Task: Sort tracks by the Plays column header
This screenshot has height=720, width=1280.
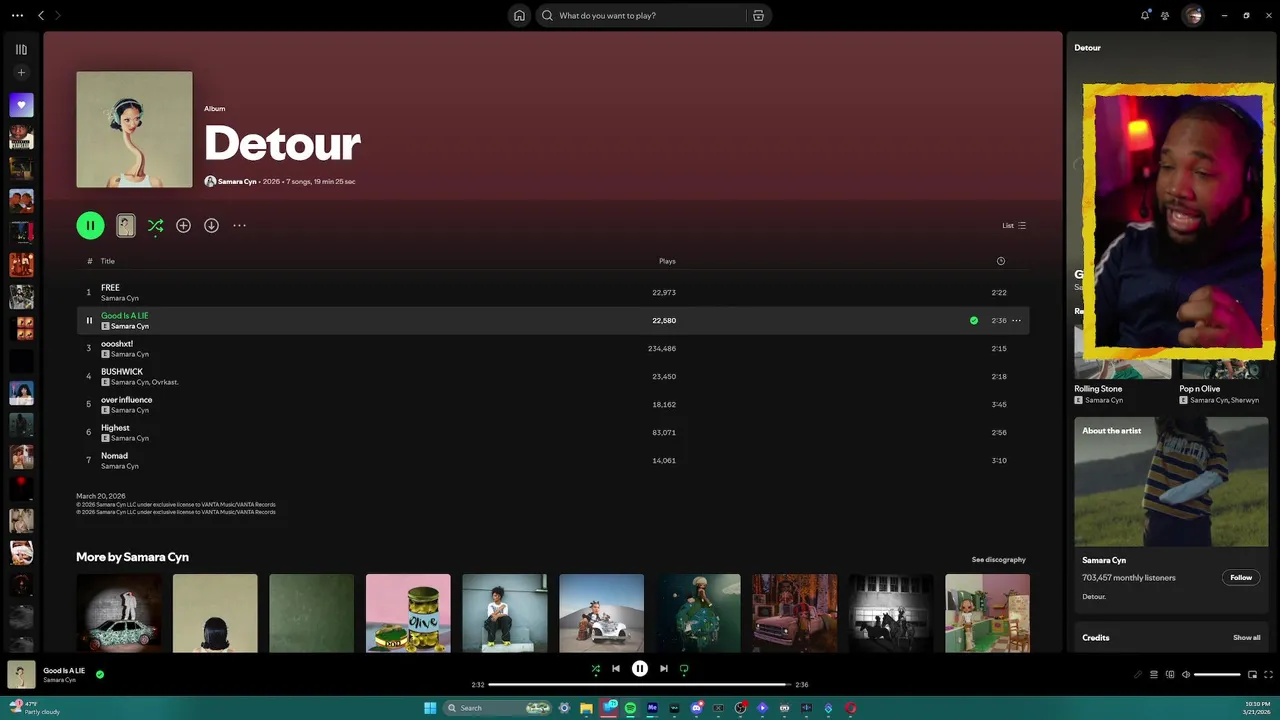Action: (x=667, y=261)
